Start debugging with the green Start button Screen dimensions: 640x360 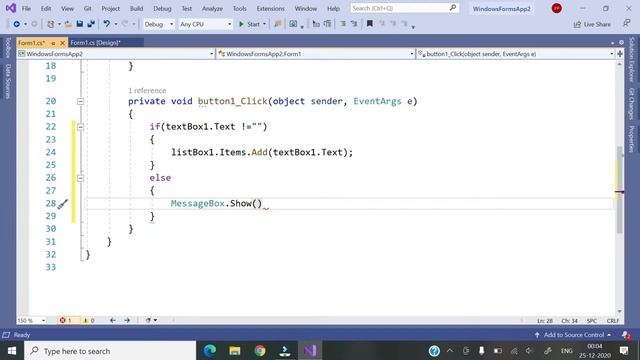(249, 24)
